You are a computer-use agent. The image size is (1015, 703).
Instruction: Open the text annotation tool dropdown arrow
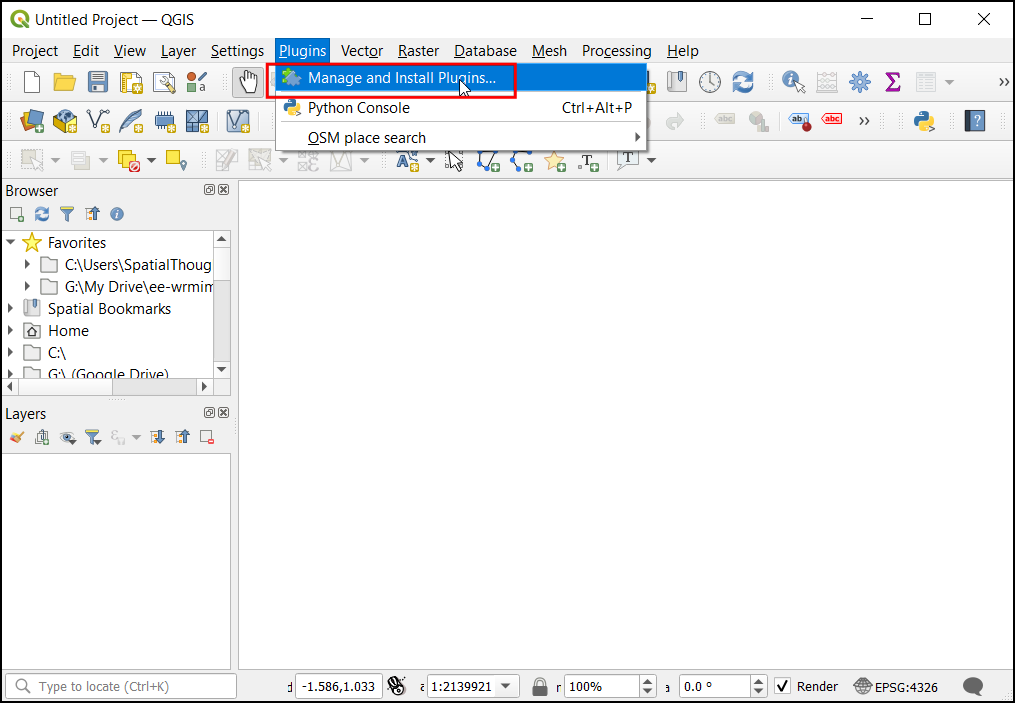pos(651,160)
